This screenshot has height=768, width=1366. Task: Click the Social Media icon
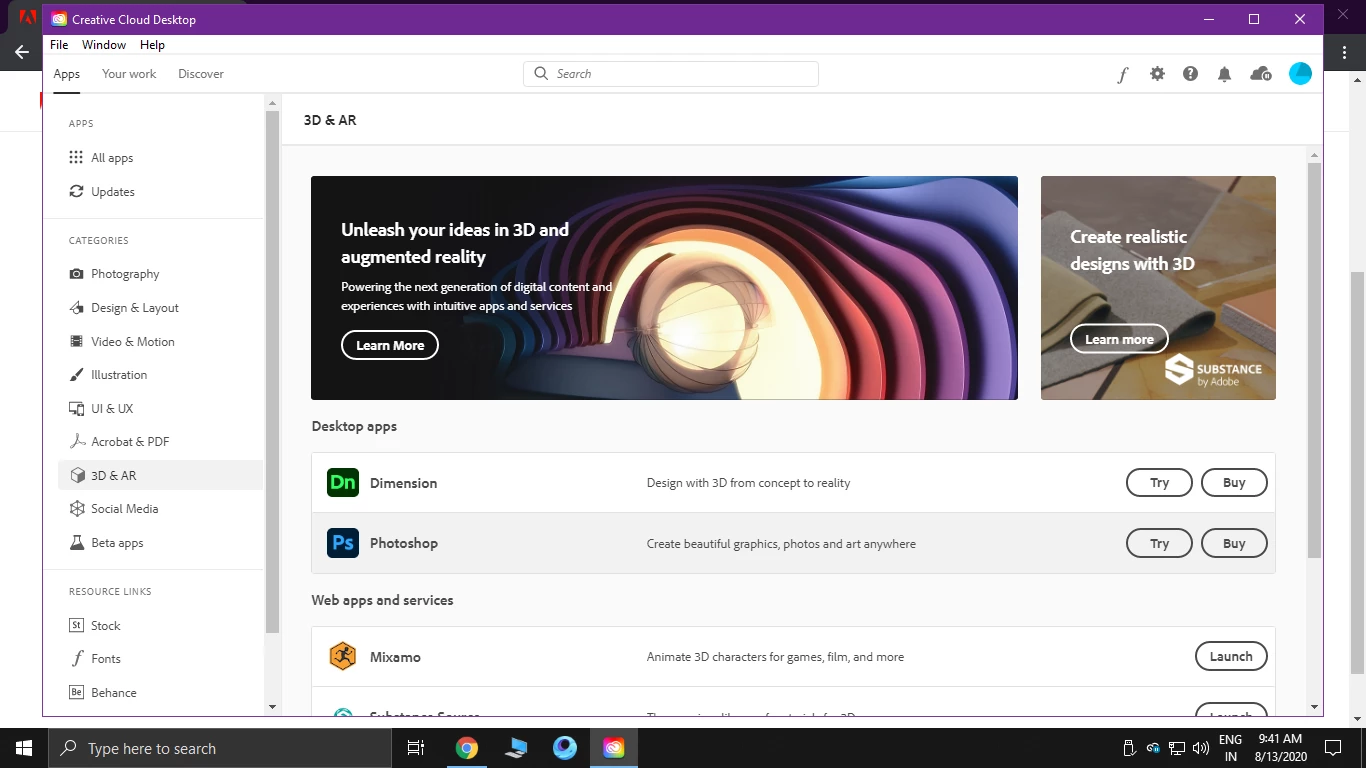pos(76,509)
